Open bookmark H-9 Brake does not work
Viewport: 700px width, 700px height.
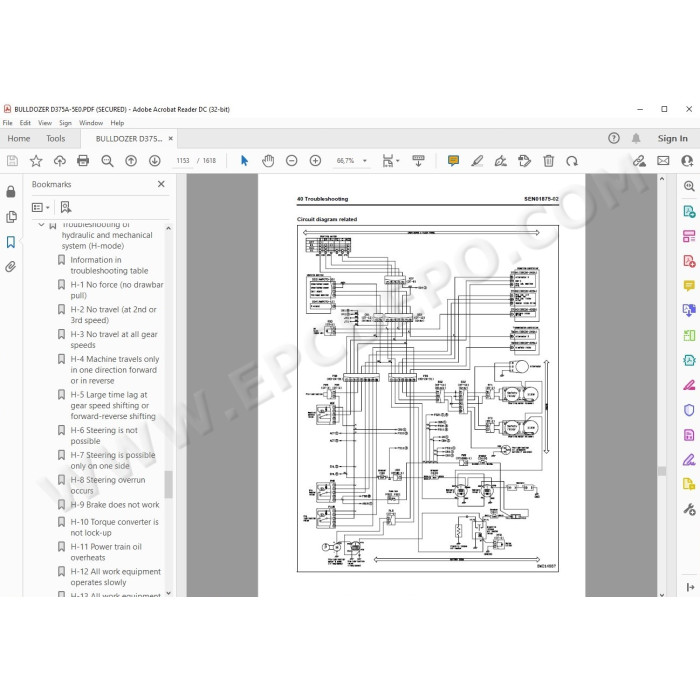[115, 505]
